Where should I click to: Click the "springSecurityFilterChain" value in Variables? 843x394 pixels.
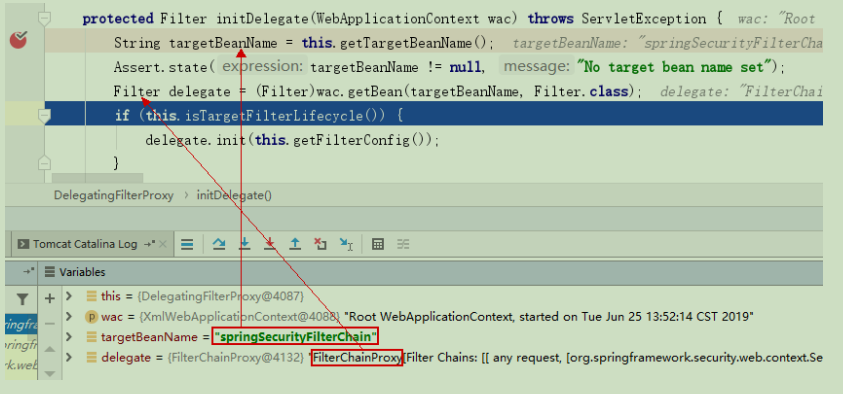click(x=295, y=337)
